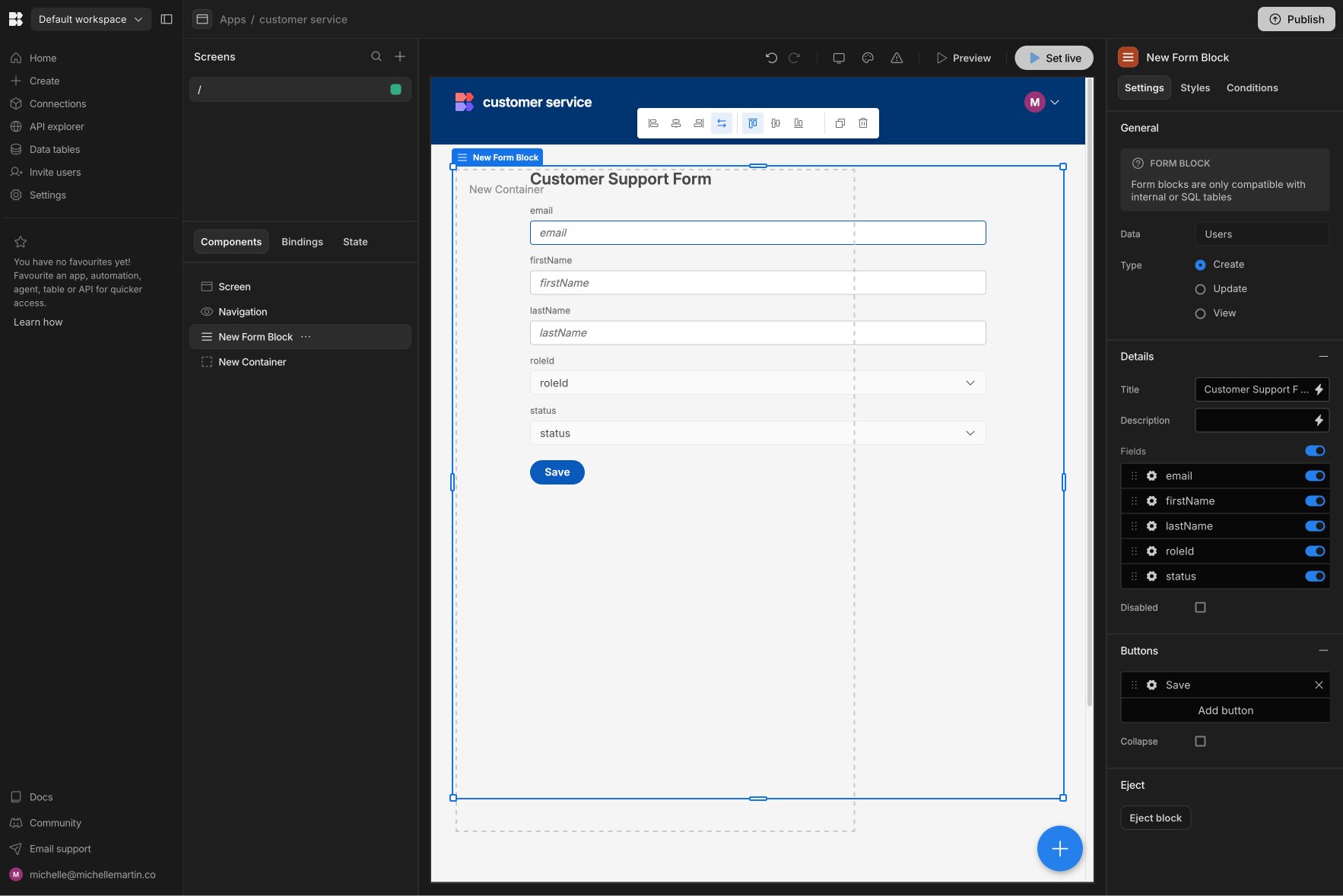Screen dimensions: 1343x896
Task: Click the Set live button
Action: 1053,58
